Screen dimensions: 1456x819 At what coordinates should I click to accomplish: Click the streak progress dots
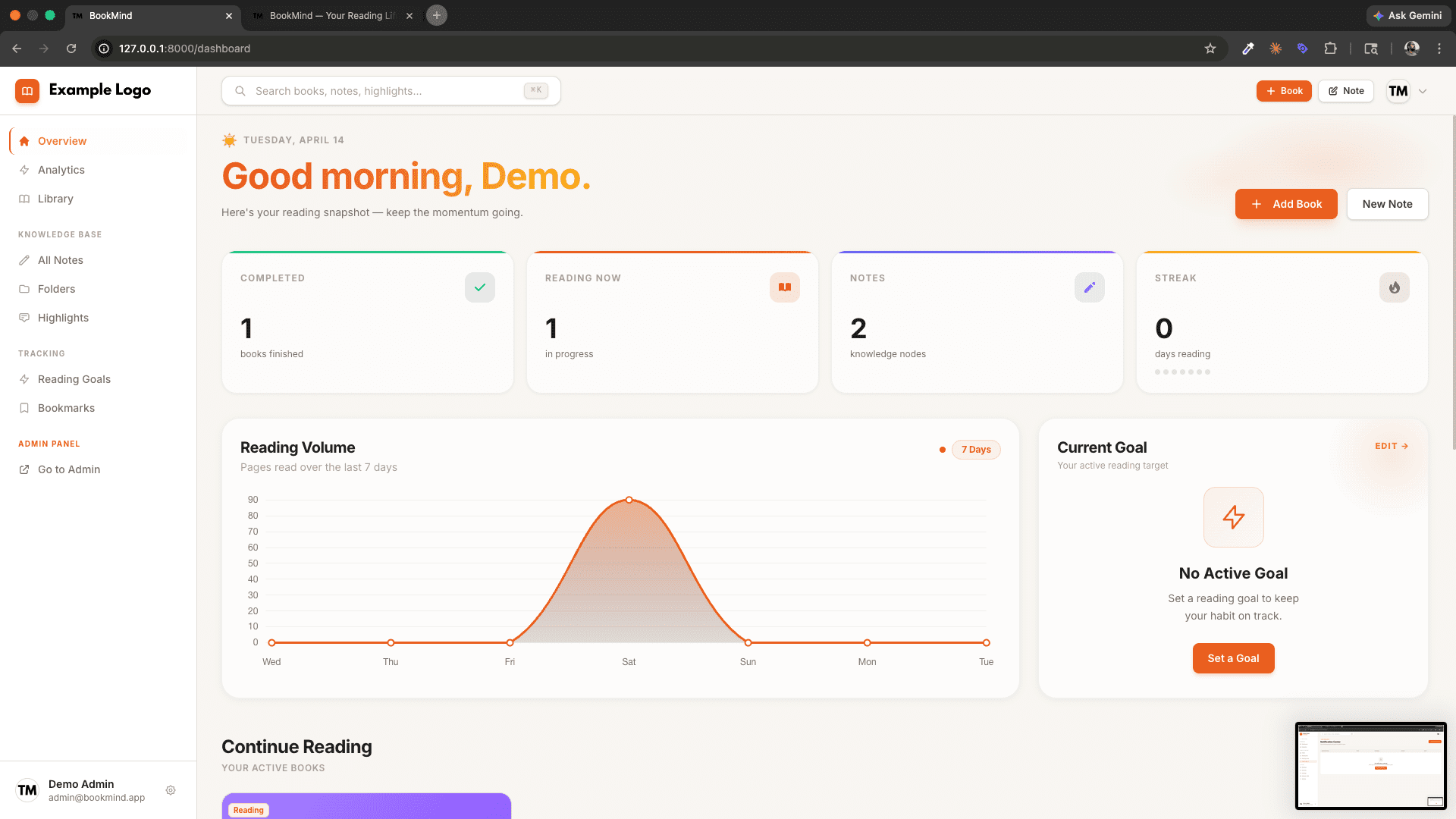[1182, 372]
